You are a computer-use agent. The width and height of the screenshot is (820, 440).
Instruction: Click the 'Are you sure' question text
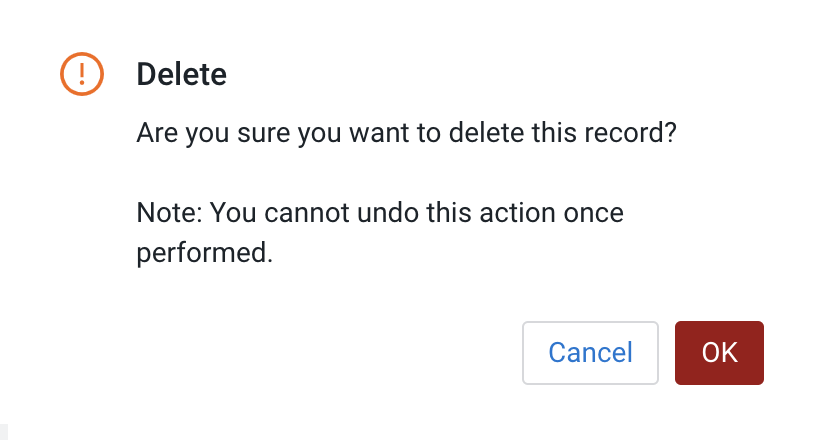tap(407, 133)
